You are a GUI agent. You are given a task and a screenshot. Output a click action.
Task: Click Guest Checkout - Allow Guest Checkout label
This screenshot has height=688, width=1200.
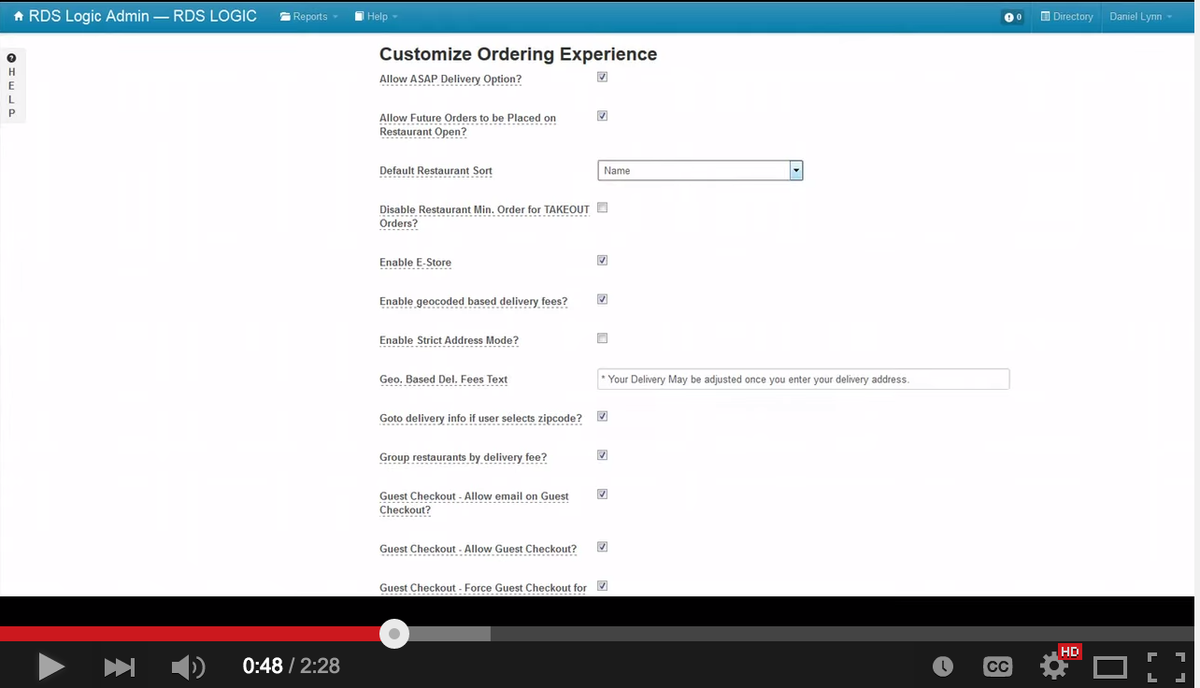tap(478, 549)
